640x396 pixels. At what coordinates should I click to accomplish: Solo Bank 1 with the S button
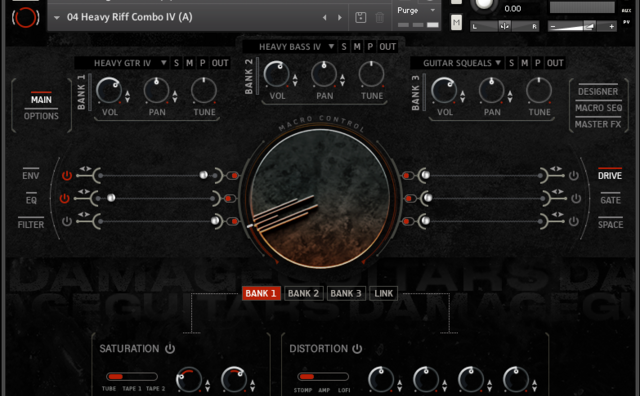click(176, 63)
